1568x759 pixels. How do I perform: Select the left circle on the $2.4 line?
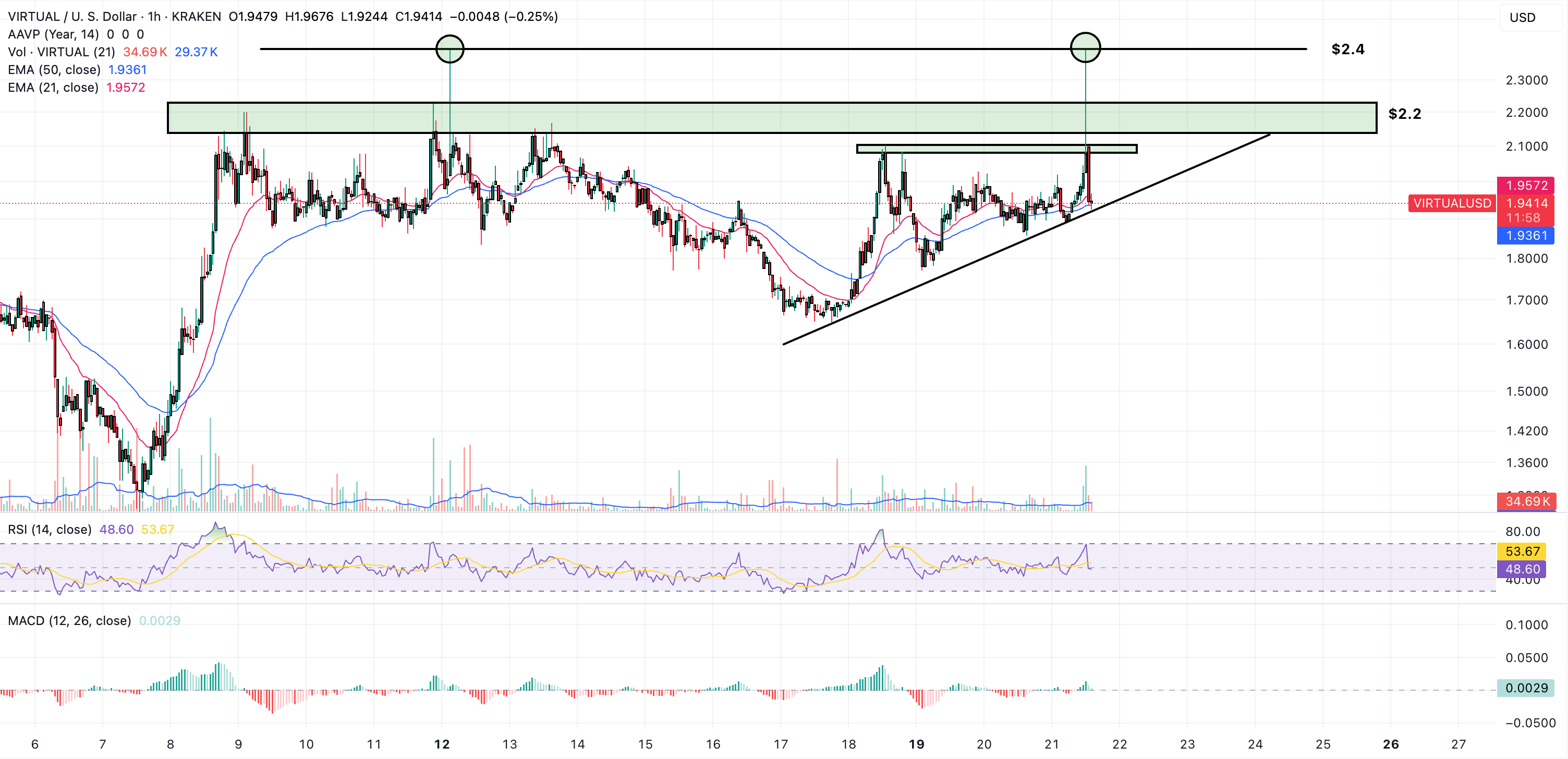(x=450, y=48)
